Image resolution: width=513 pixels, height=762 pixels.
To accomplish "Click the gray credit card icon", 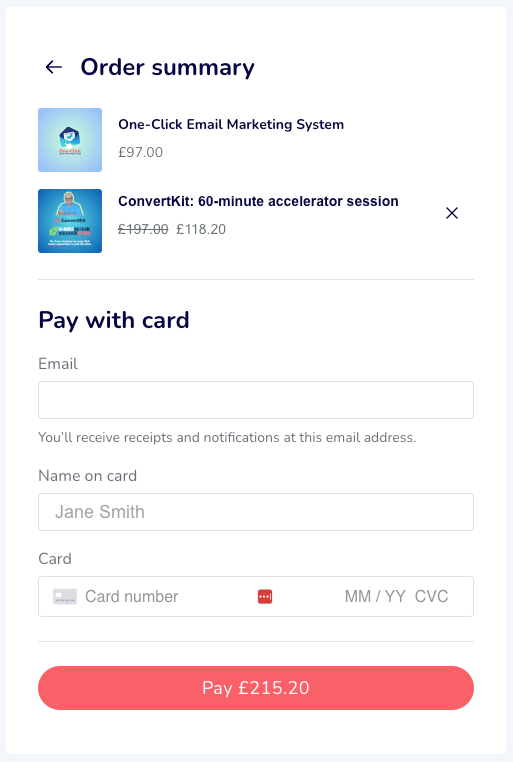I will [65, 596].
